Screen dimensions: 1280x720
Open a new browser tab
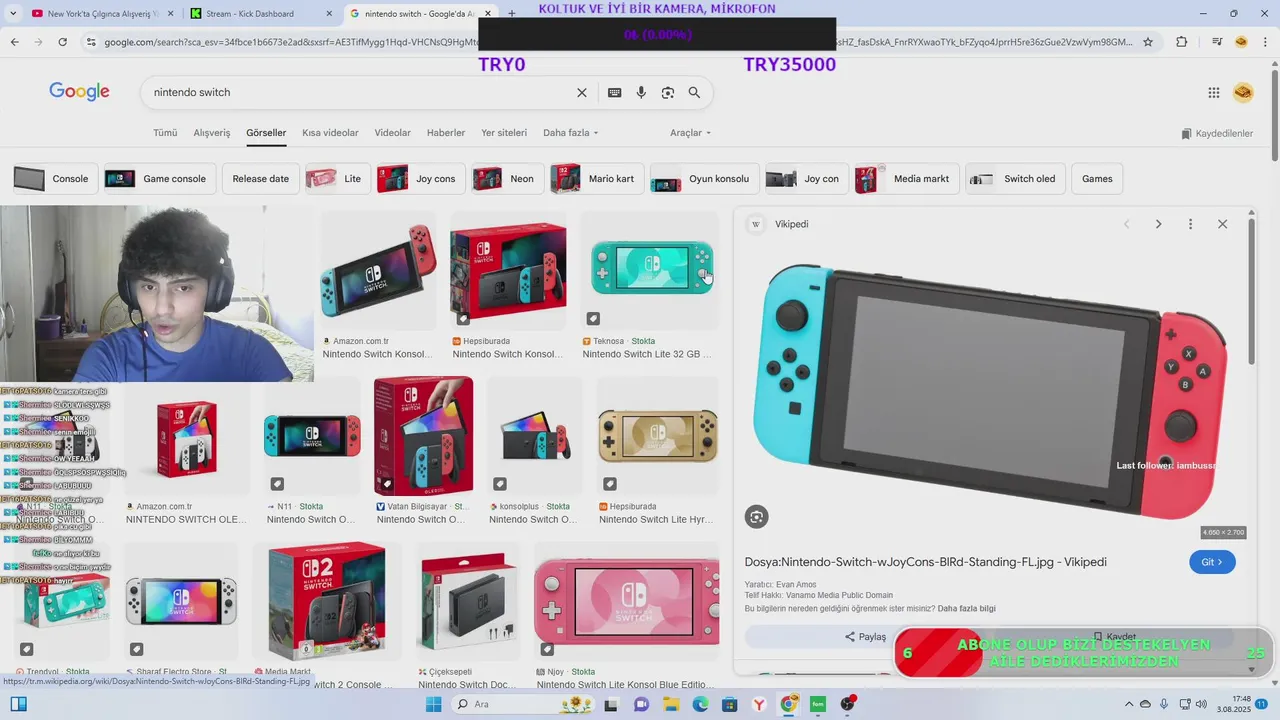[512, 14]
